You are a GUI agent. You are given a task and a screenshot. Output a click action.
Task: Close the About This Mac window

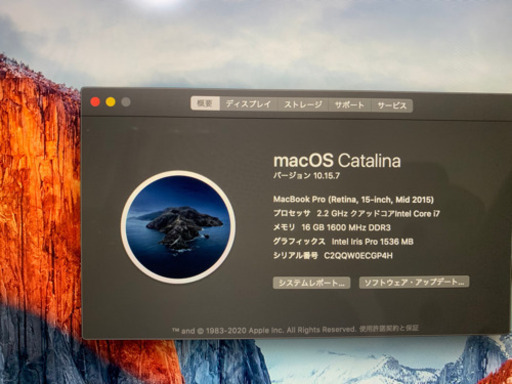tap(95, 102)
